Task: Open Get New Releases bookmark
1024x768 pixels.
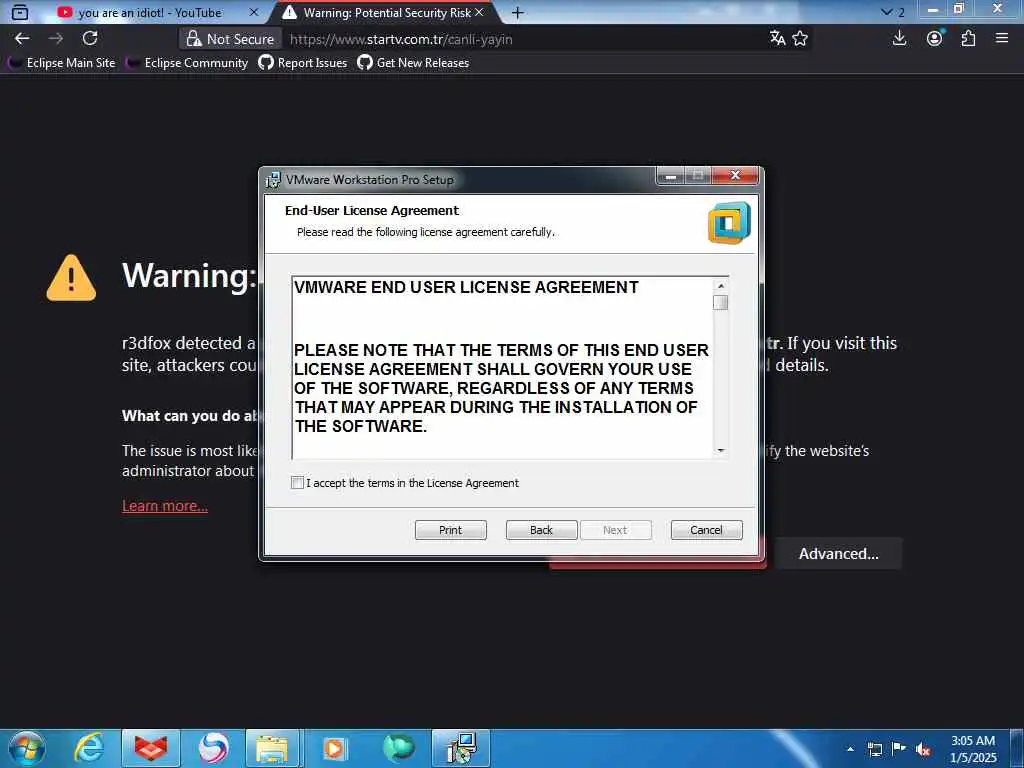Action: pos(413,63)
